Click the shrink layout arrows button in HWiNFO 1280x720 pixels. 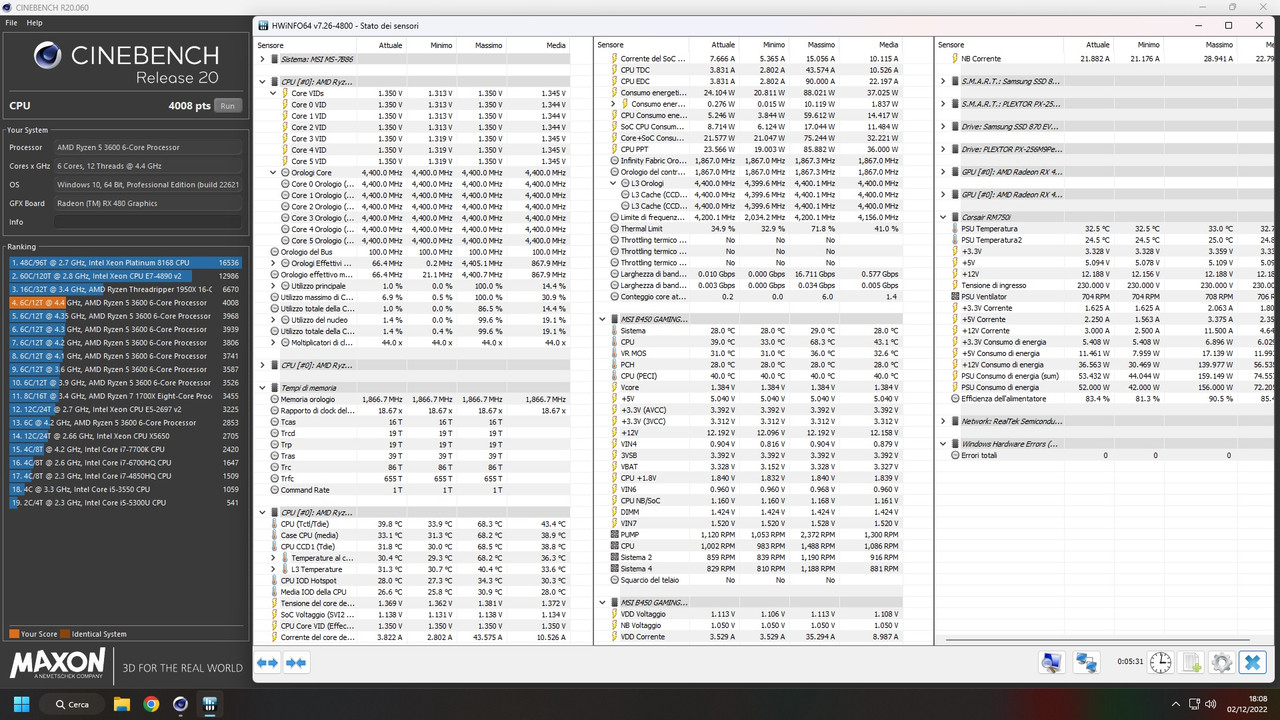pos(296,662)
